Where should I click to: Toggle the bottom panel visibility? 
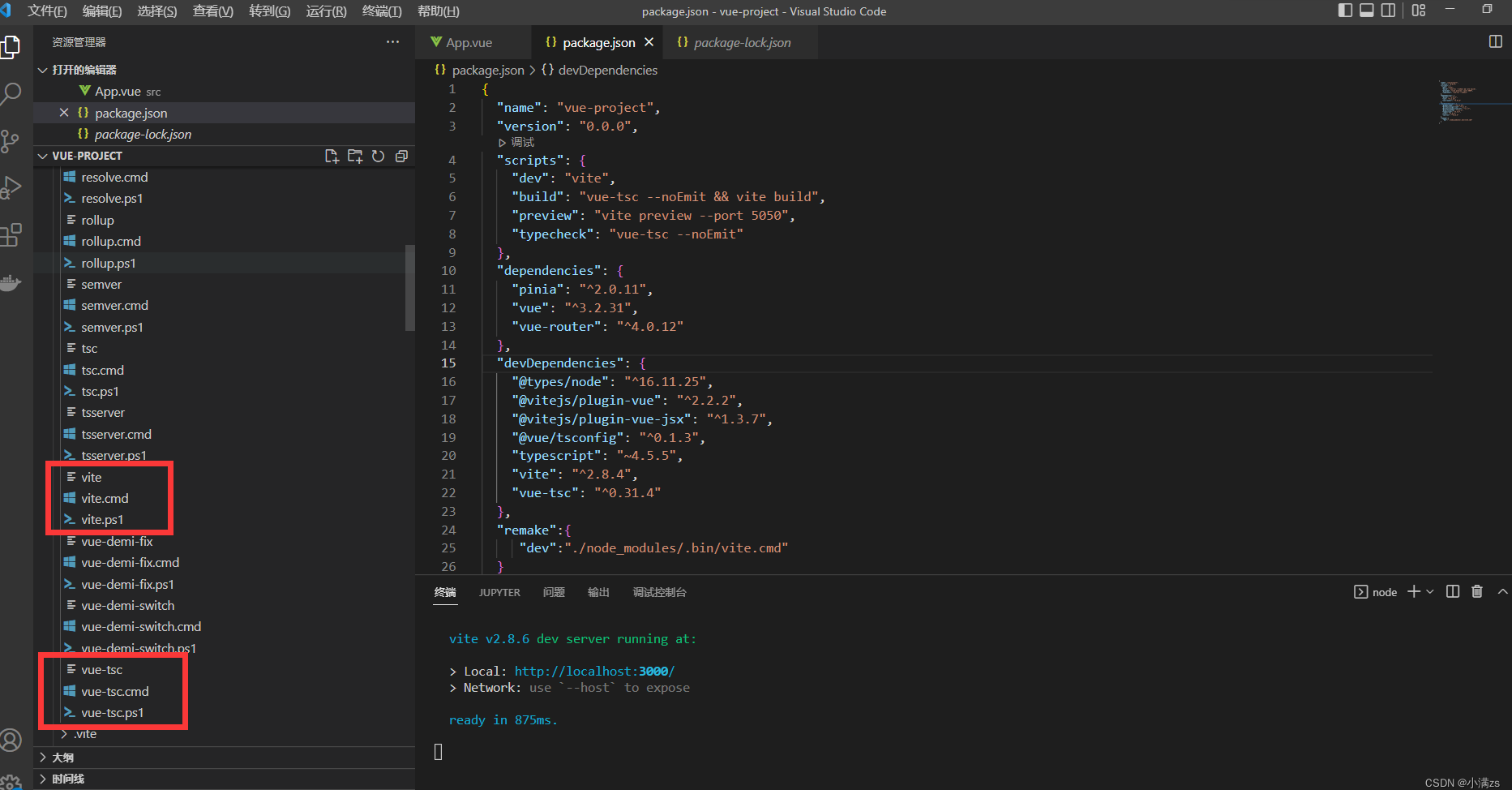[1367, 11]
